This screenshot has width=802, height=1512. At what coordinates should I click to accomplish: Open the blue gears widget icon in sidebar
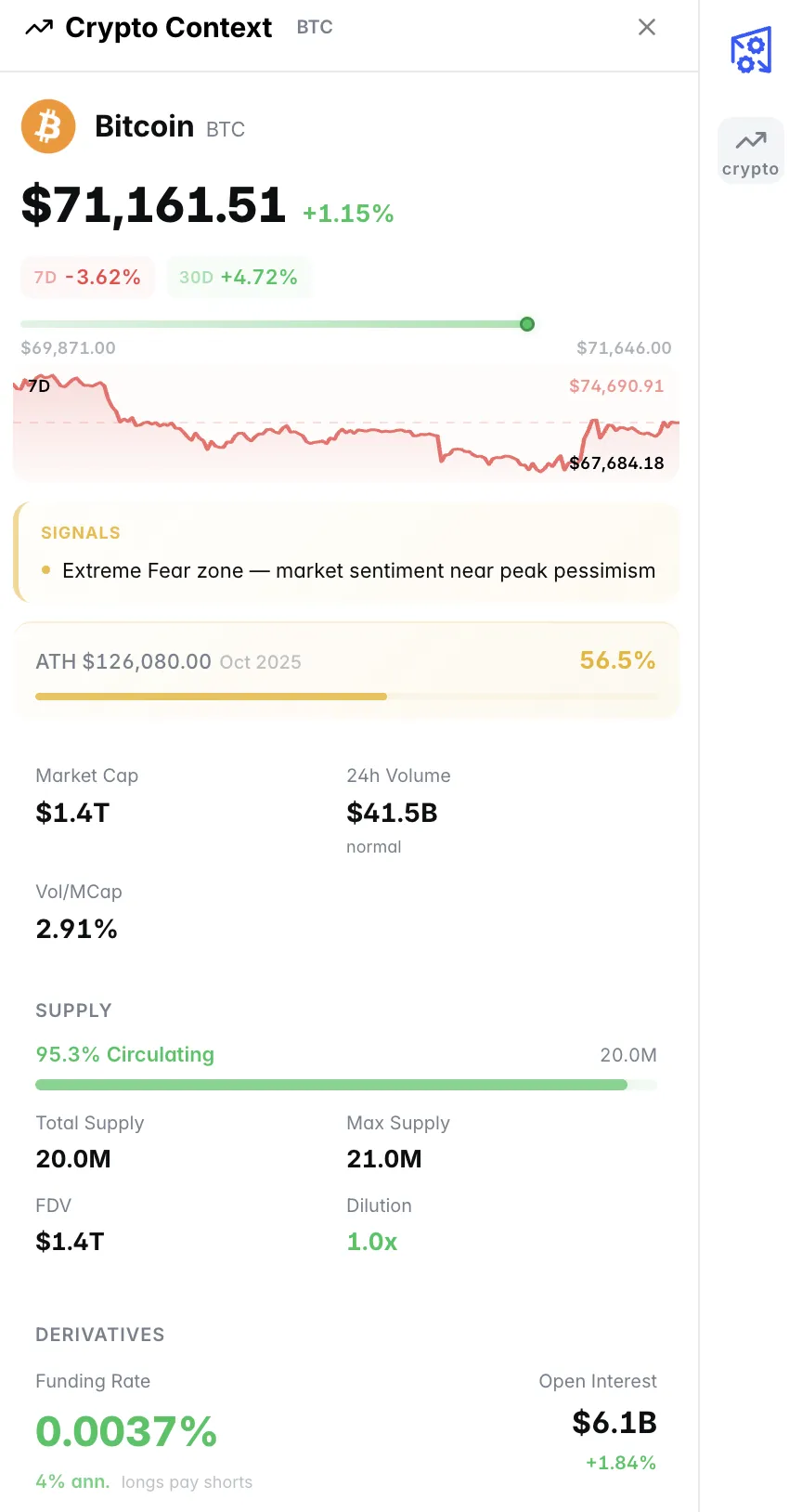751,50
